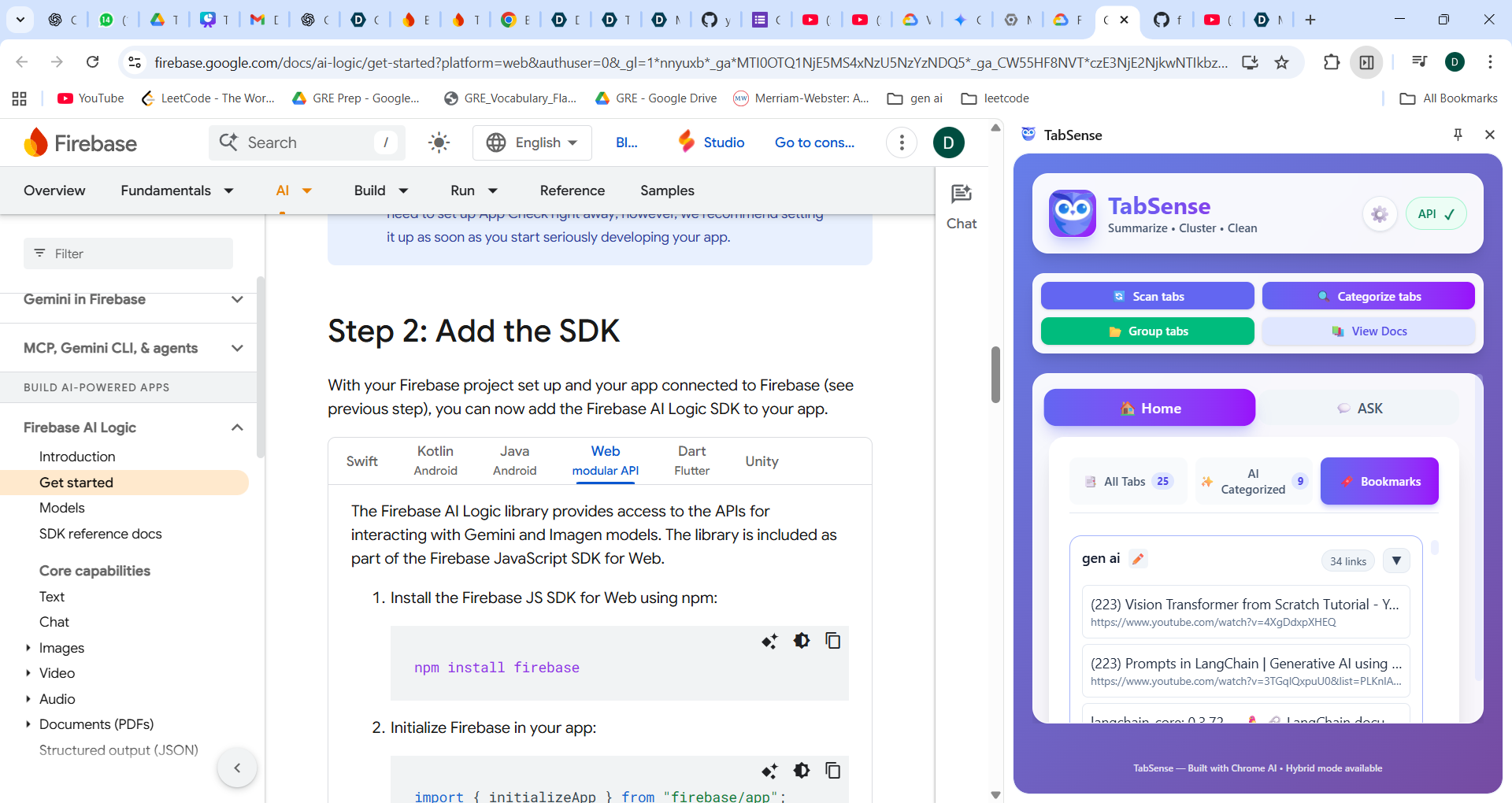
Task: Open the English language dropdown
Action: pyautogui.click(x=532, y=142)
